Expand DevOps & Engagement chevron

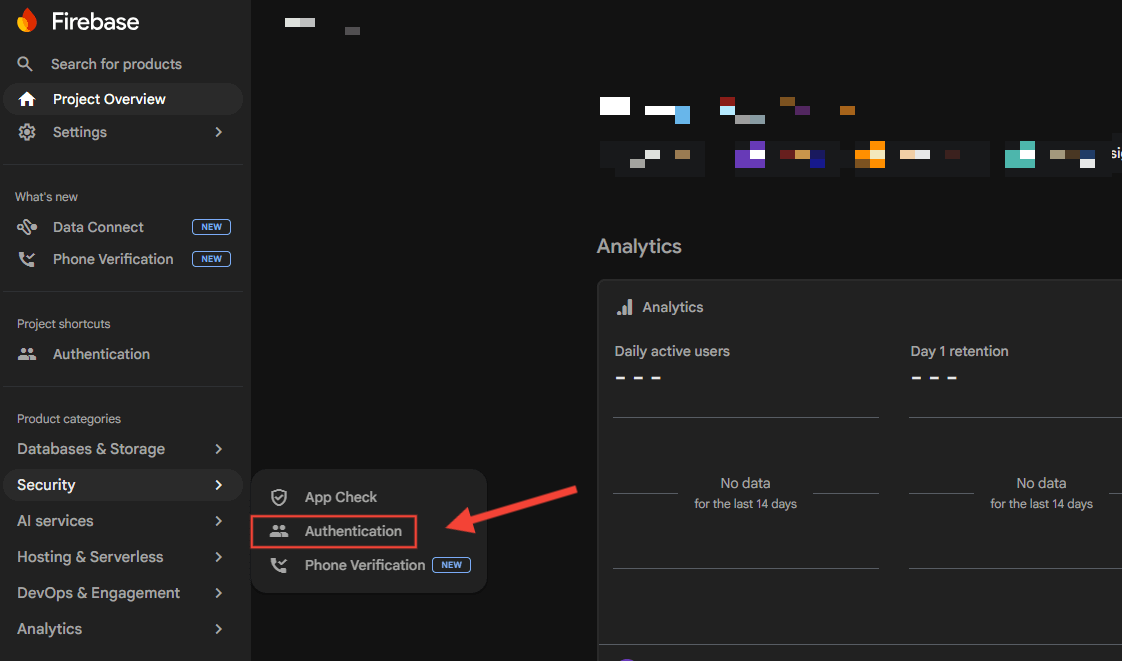(219, 593)
